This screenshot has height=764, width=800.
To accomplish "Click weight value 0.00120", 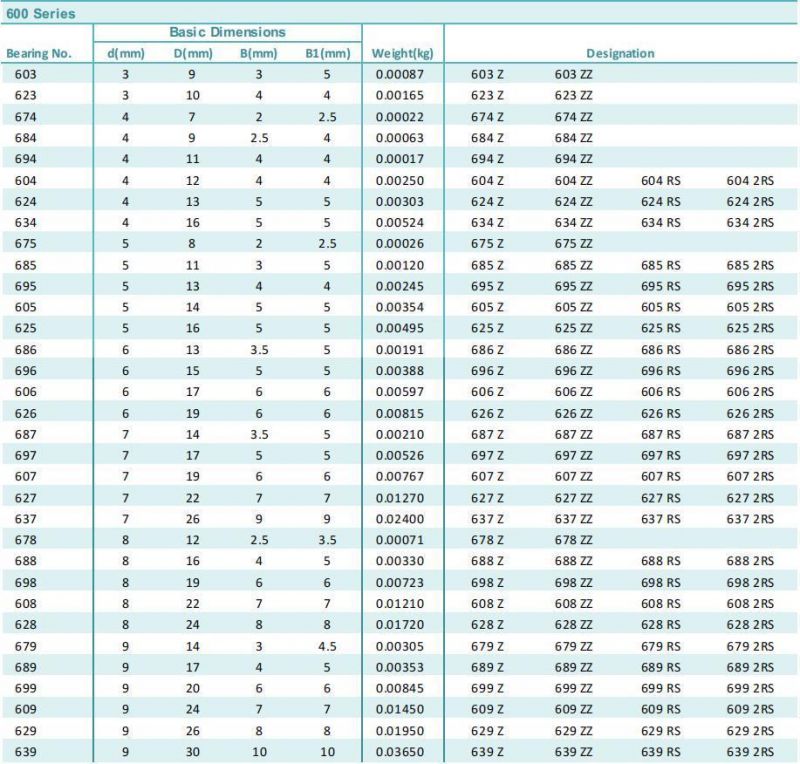I will tap(400, 265).
